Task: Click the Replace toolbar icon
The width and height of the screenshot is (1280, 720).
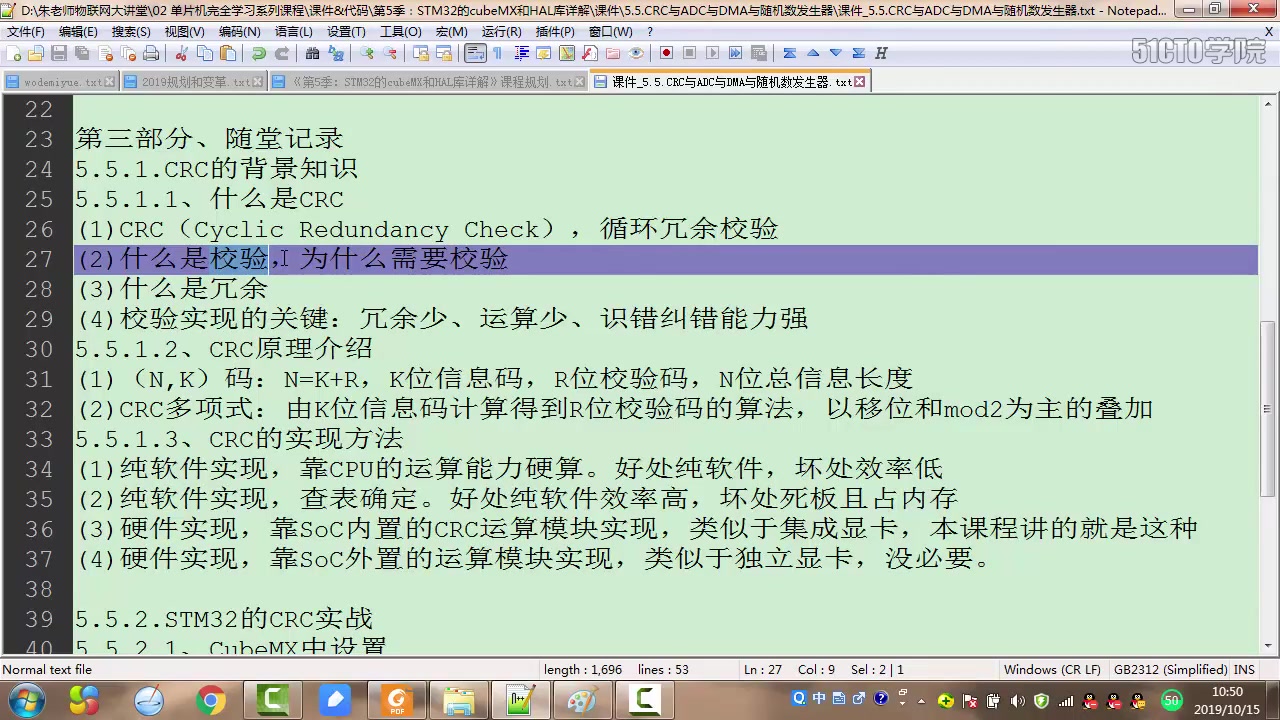Action: click(336, 53)
